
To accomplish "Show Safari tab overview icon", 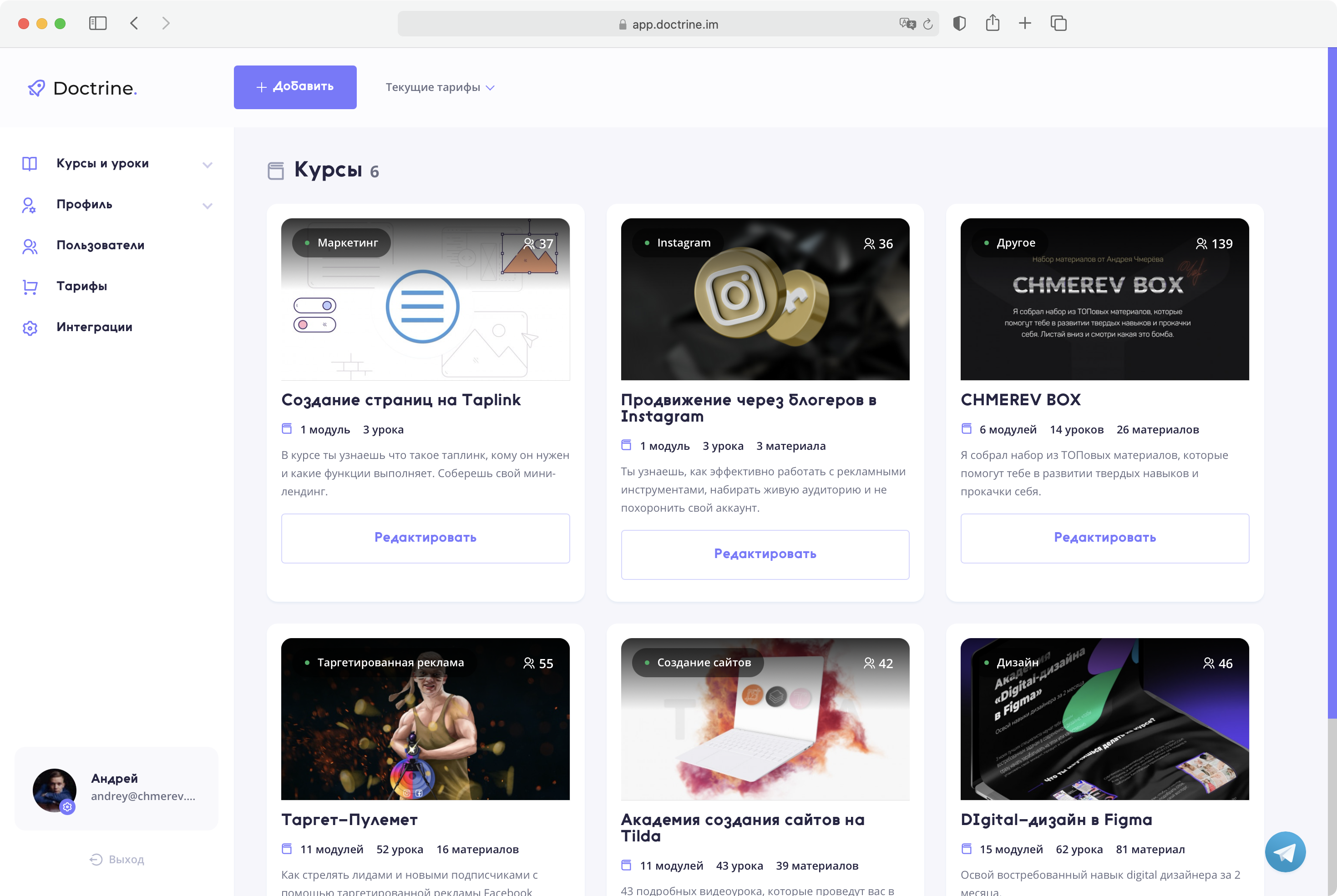I will (x=1058, y=24).
